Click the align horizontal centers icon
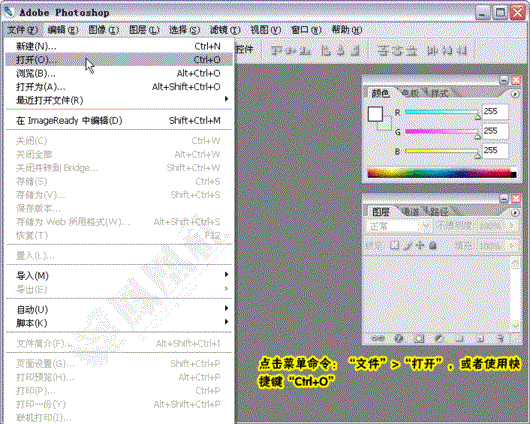Screen dimensions: 530x424 pyautogui.click(x=340, y=51)
